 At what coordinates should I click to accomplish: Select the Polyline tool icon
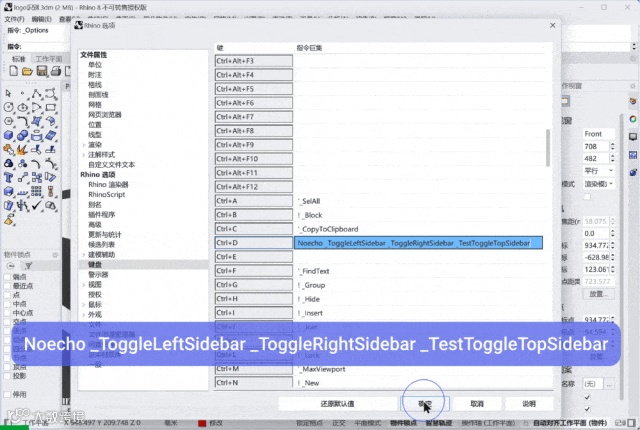(x=37, y=93)
